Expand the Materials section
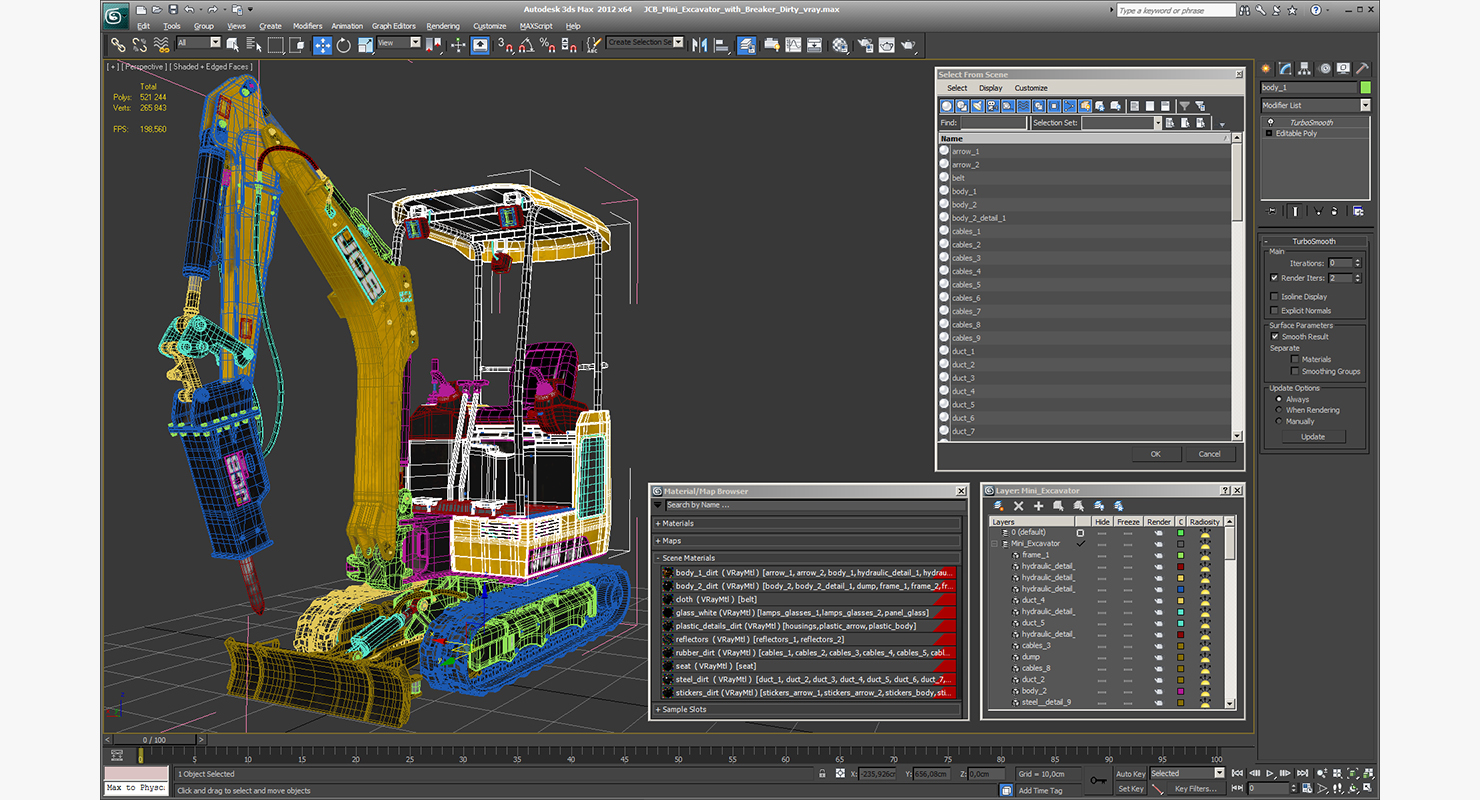The image size is (1480, 800). (x=807, y=523)
